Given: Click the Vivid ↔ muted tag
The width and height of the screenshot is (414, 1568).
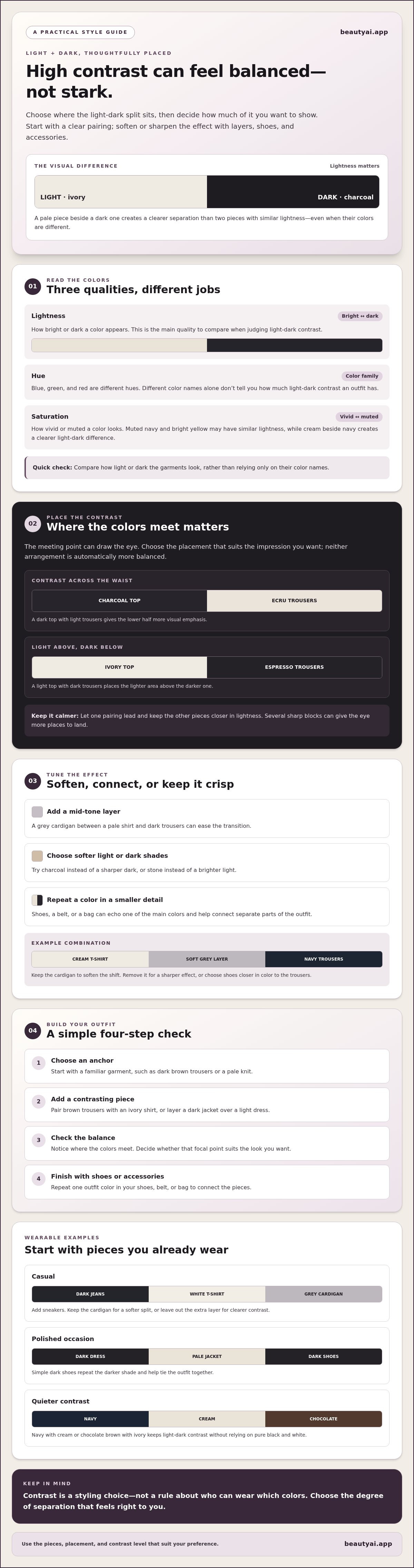Looking at the screenshot, I should pos(359,417).
